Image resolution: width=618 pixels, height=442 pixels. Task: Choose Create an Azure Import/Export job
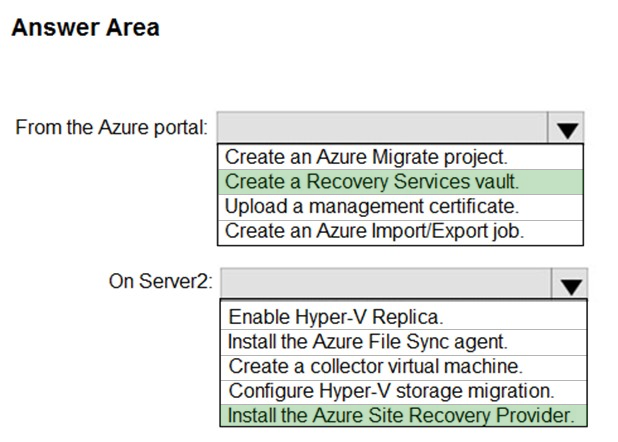400,232
